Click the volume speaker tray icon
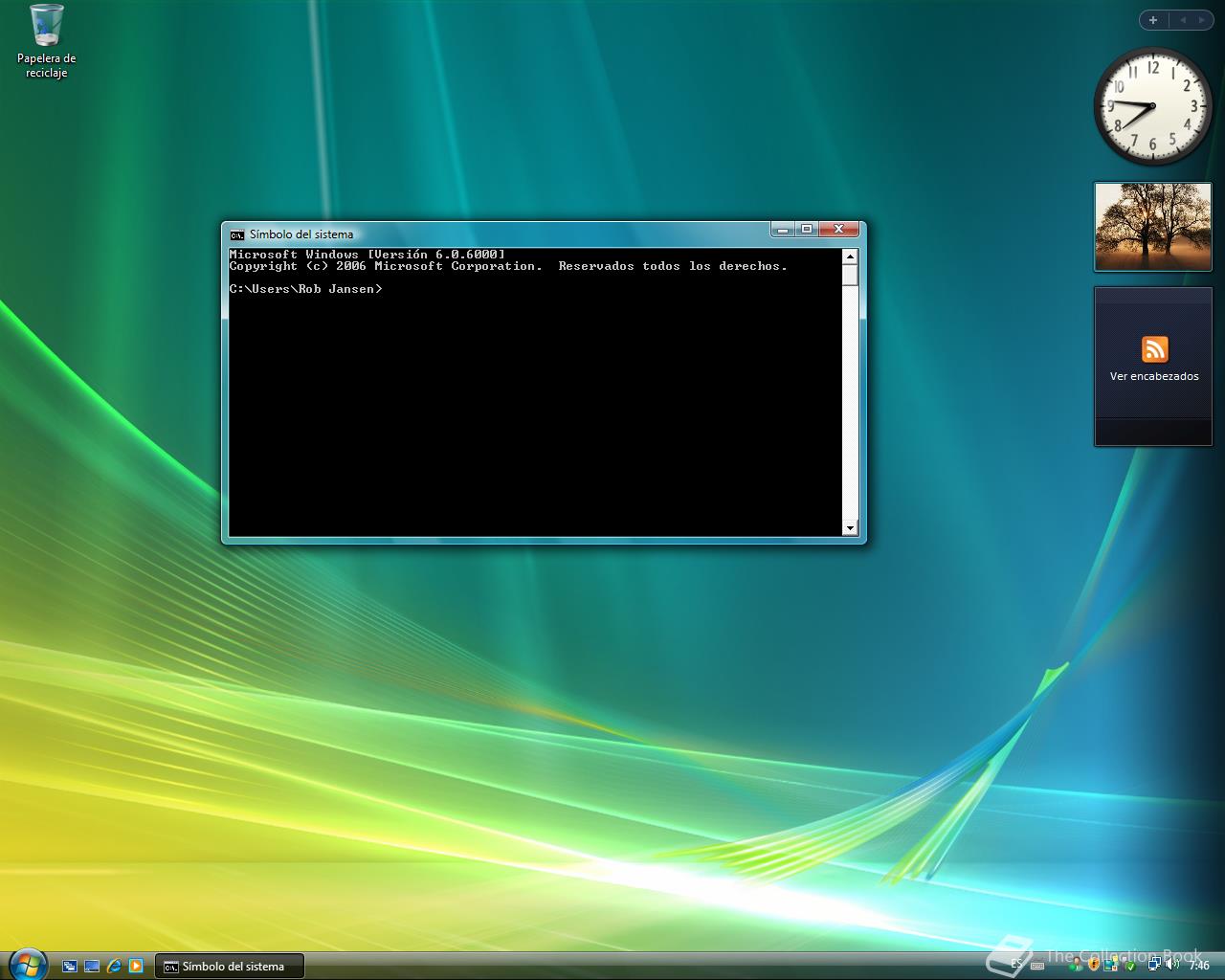 [x=1171, y=965]
